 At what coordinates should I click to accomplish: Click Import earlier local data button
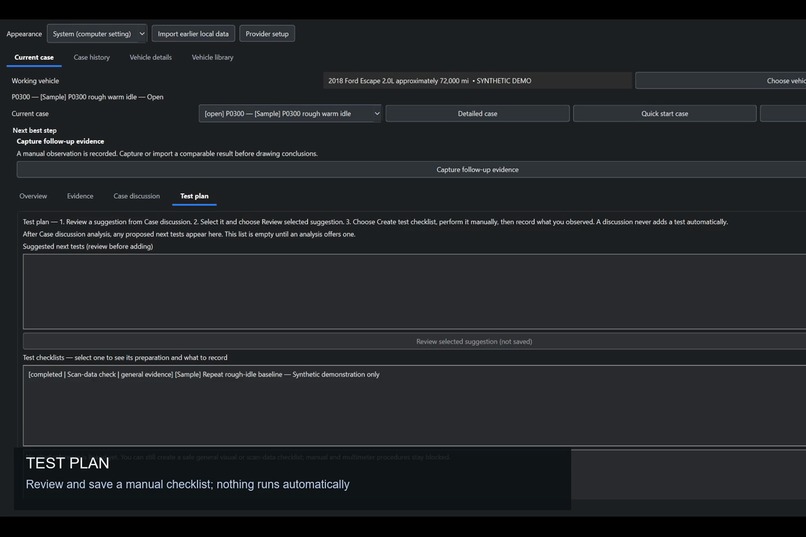193,34
